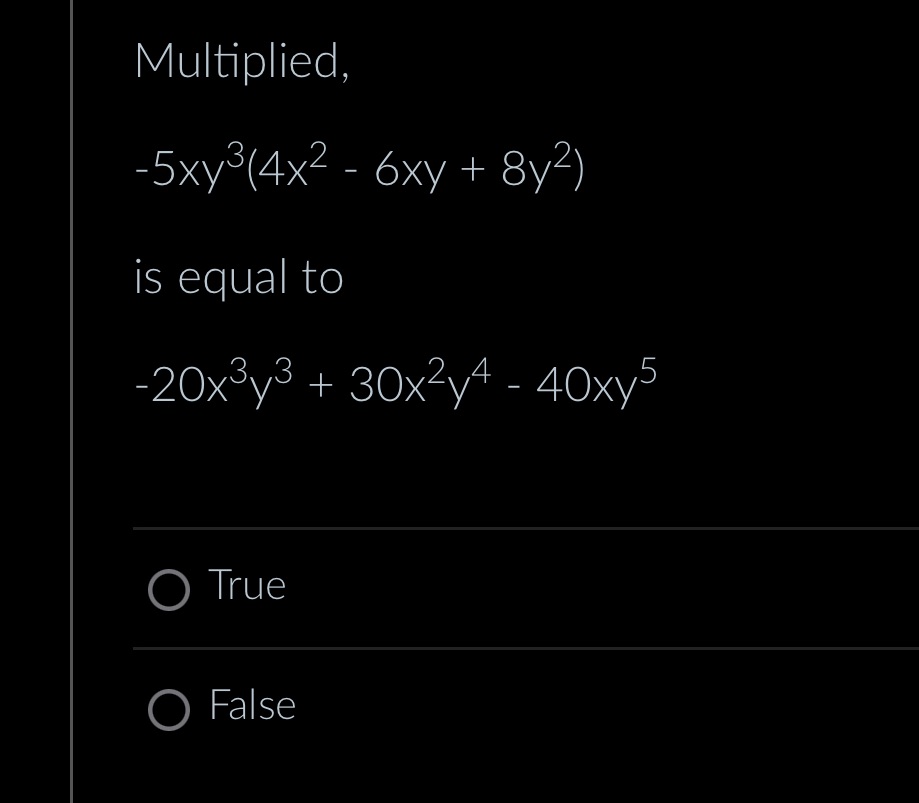Click the expression -5xy³(4x² - 6xy + 8y²)

(x=360, y=168)
